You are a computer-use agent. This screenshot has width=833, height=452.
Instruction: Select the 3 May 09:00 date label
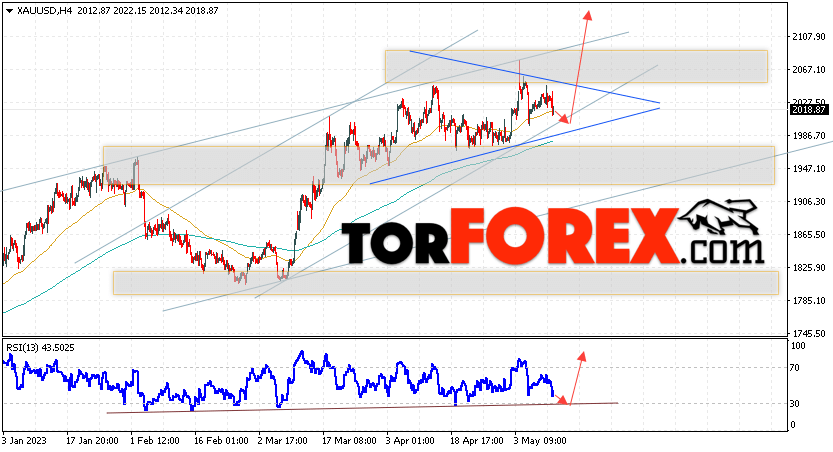click(x=540, y=441)
